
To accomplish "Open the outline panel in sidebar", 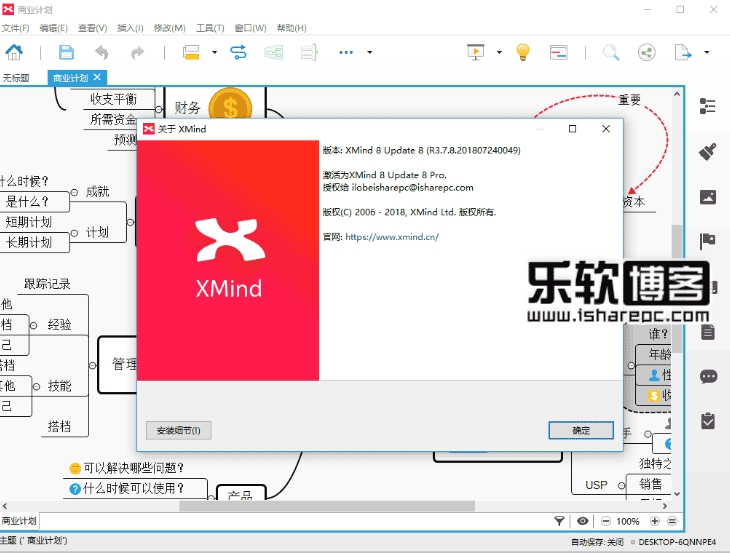I will pyautogui.click(x=708, y=106).
